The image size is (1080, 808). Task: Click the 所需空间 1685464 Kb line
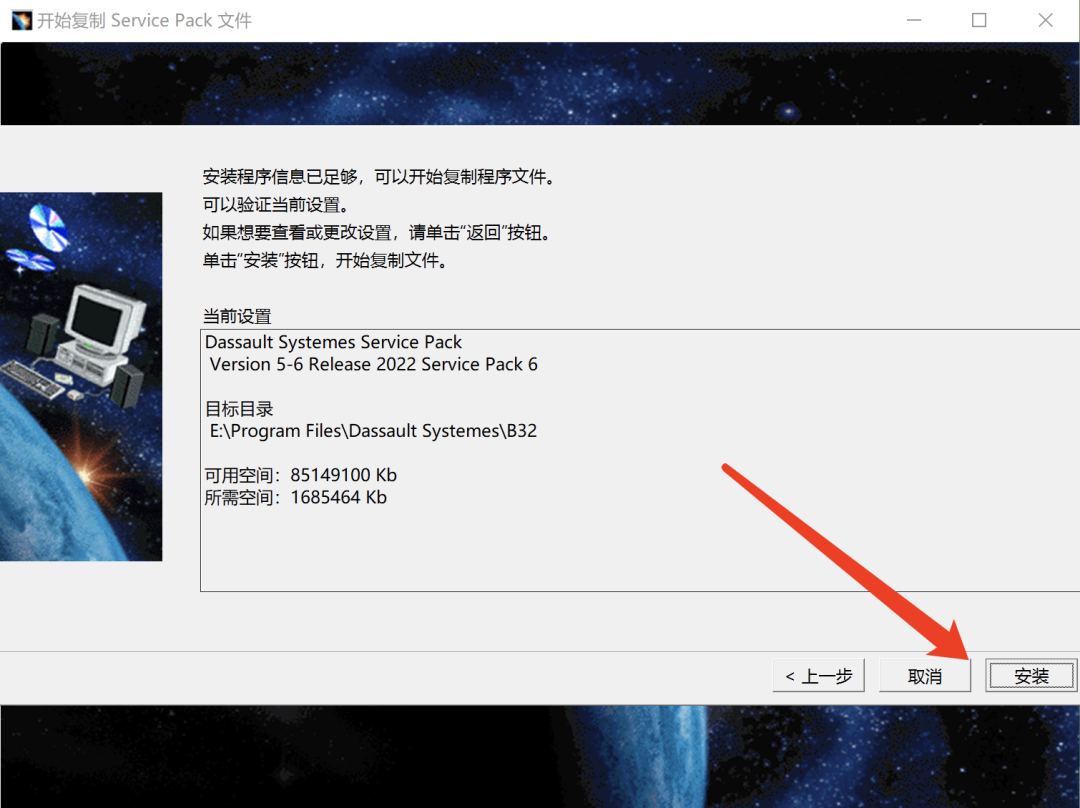pyautogui.click(x=296, y=497)
